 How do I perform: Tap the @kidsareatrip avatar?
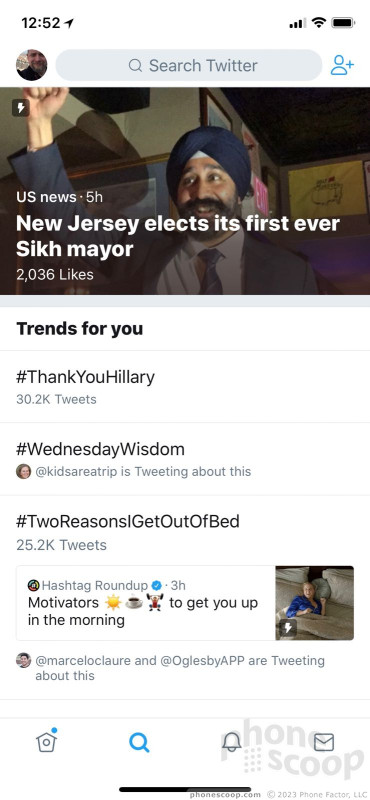coord(23,471)
